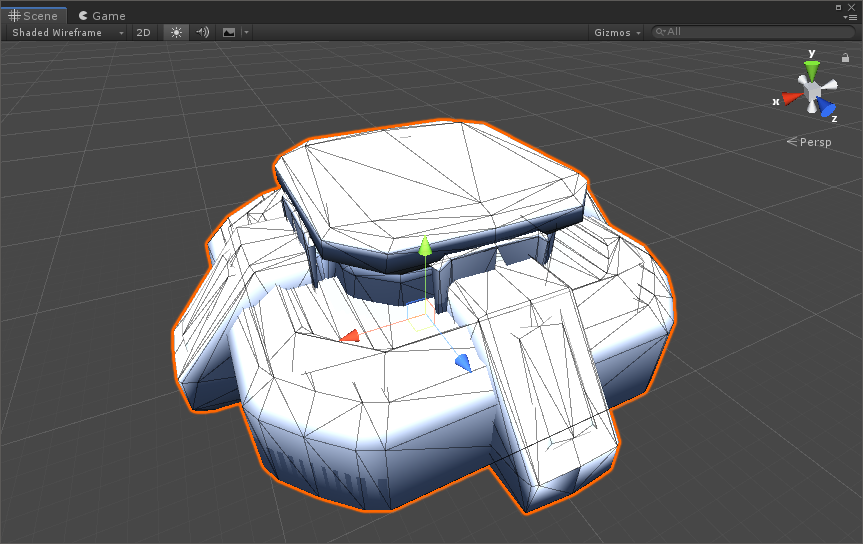This screenshot has width=863, height=544.
Task: Toggle the 2D view mode button
Action: 144,32
